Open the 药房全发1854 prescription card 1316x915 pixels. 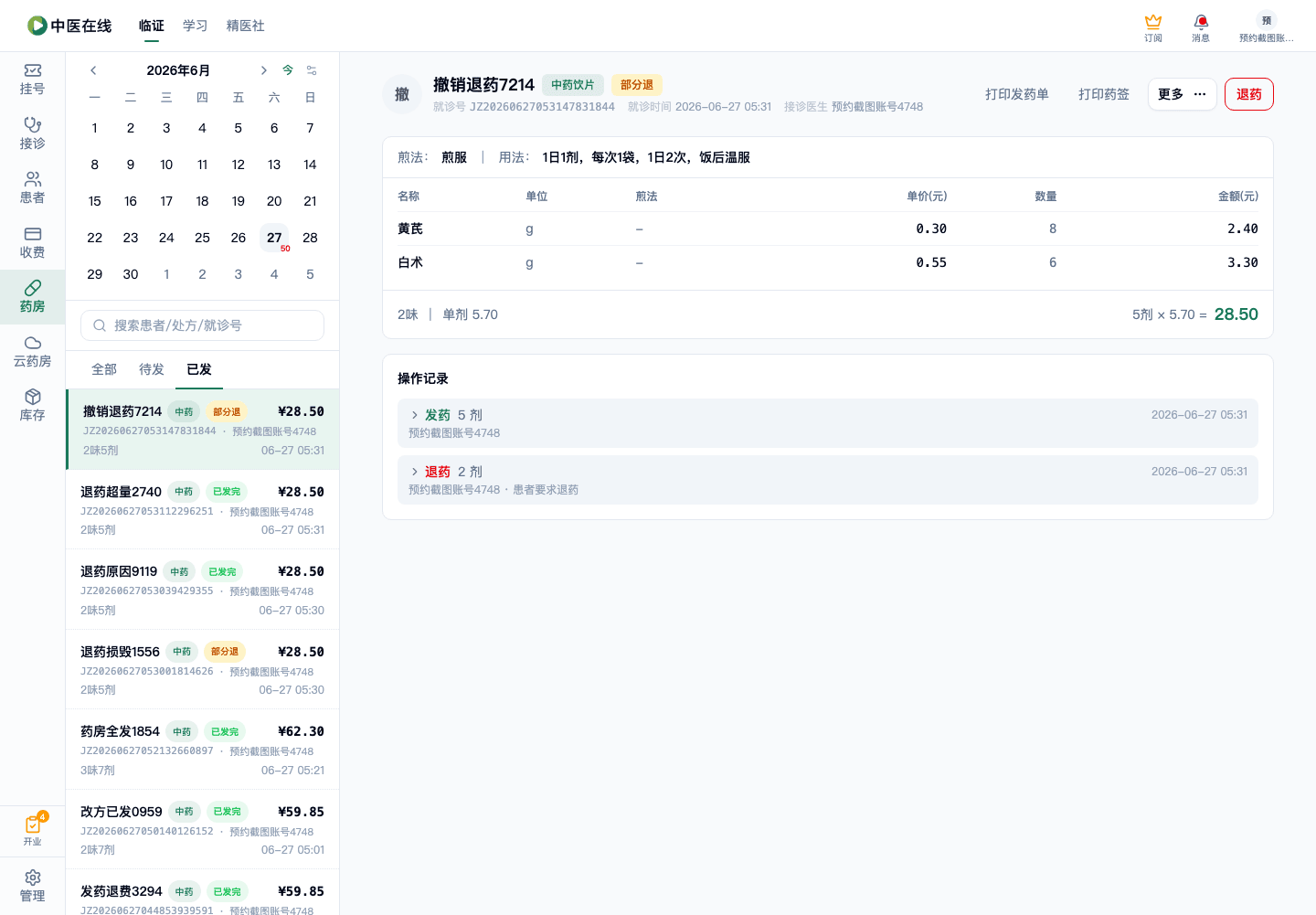[x=203, y=750]
